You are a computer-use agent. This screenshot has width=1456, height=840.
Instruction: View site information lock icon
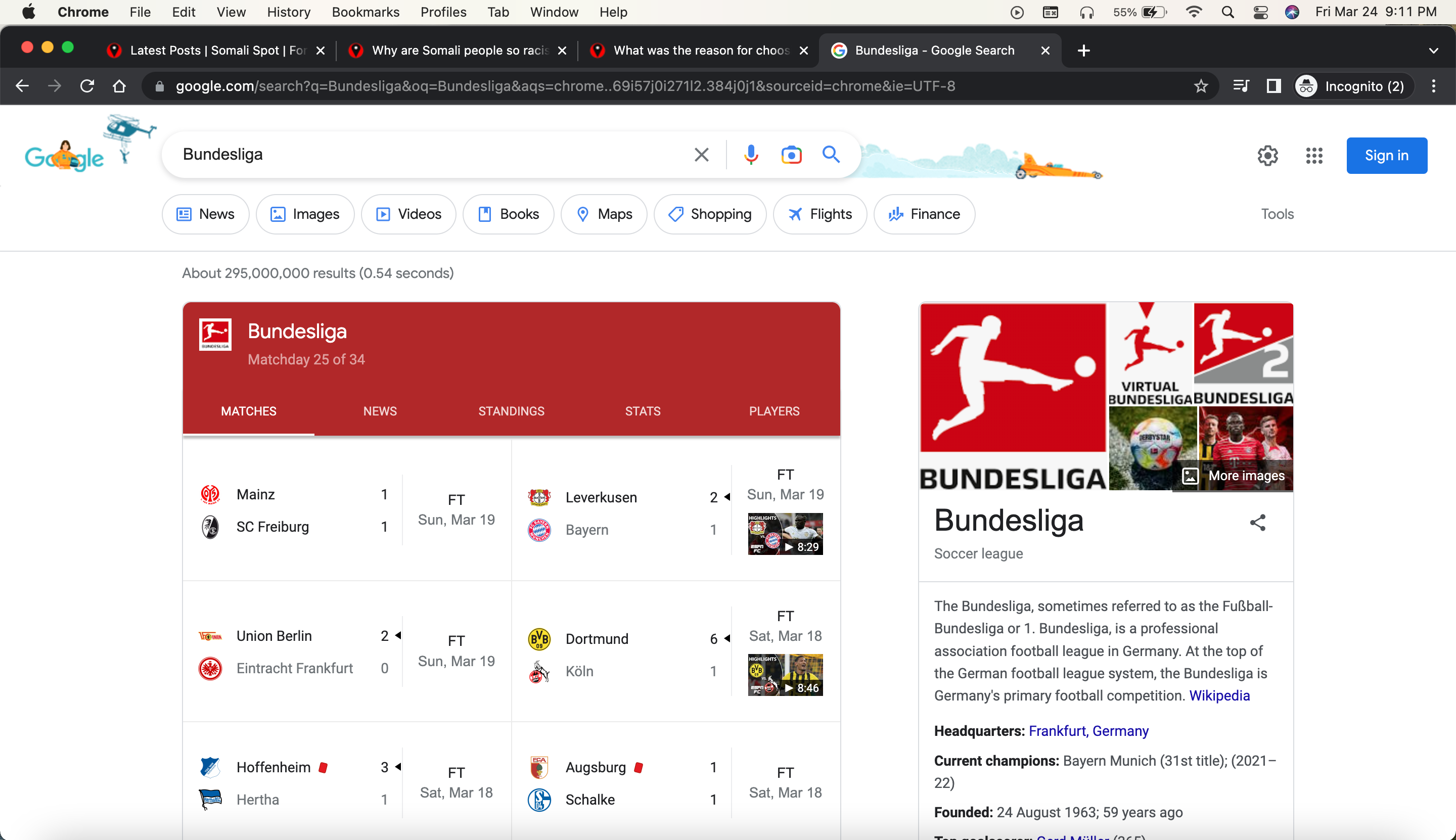pos(160,86)
